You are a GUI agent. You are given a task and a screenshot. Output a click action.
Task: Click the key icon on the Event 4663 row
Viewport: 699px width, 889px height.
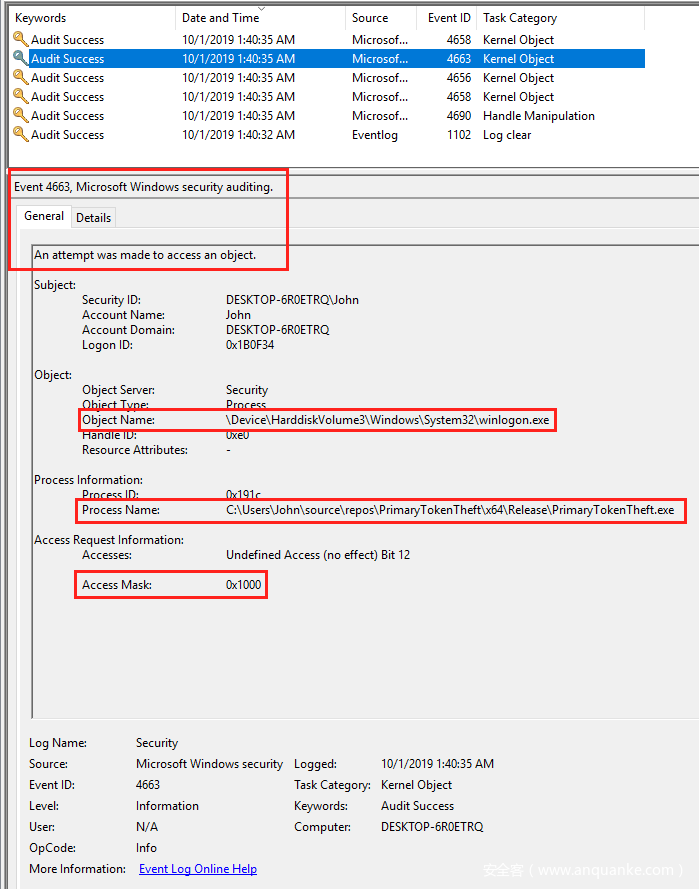(20, 59)
